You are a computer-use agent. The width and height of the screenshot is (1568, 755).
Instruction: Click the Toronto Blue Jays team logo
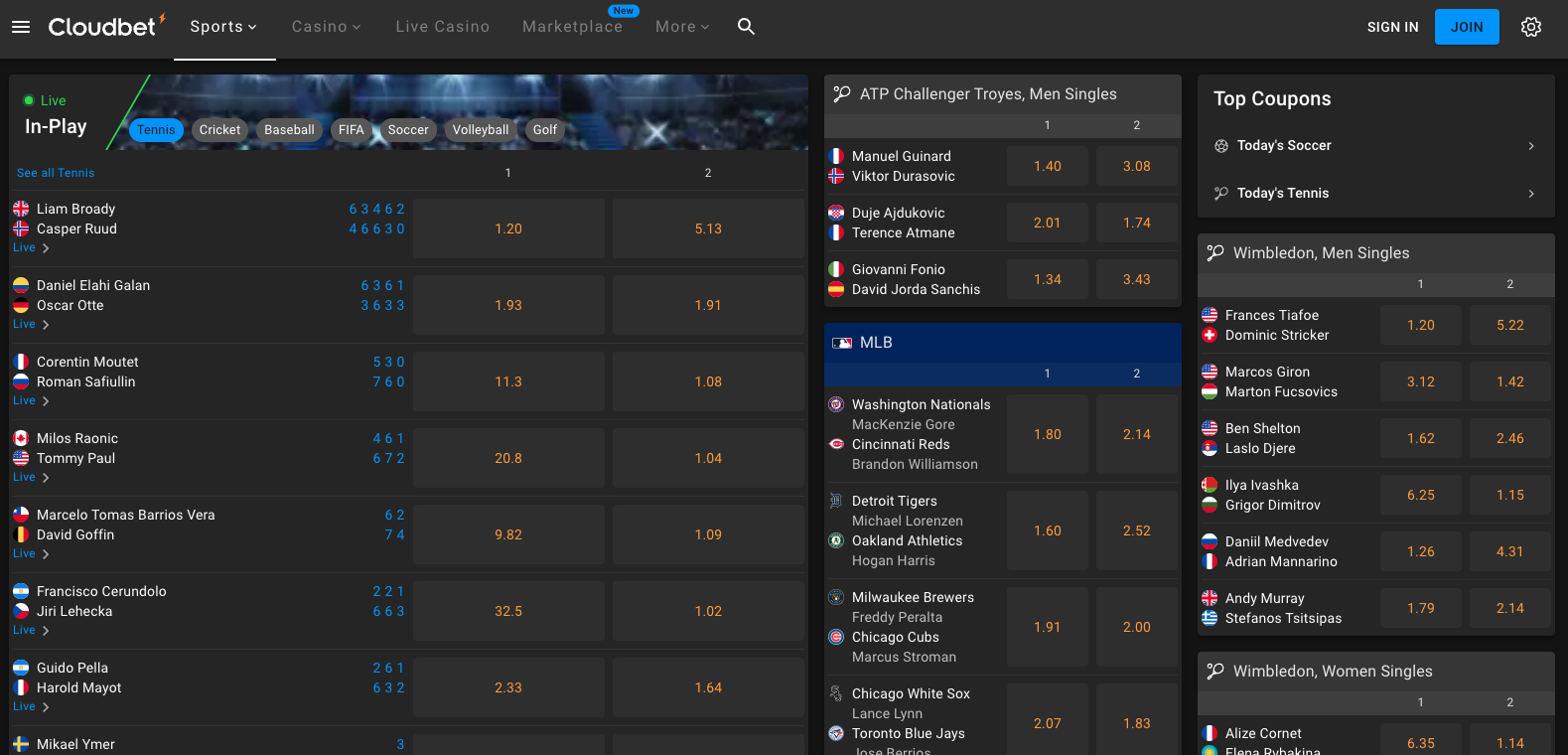coord(836,733)
